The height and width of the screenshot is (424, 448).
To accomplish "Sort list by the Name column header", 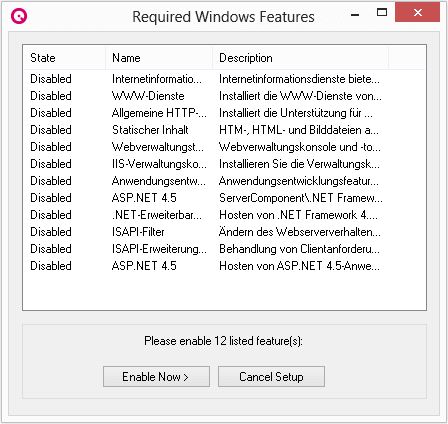I will point(159,58).
